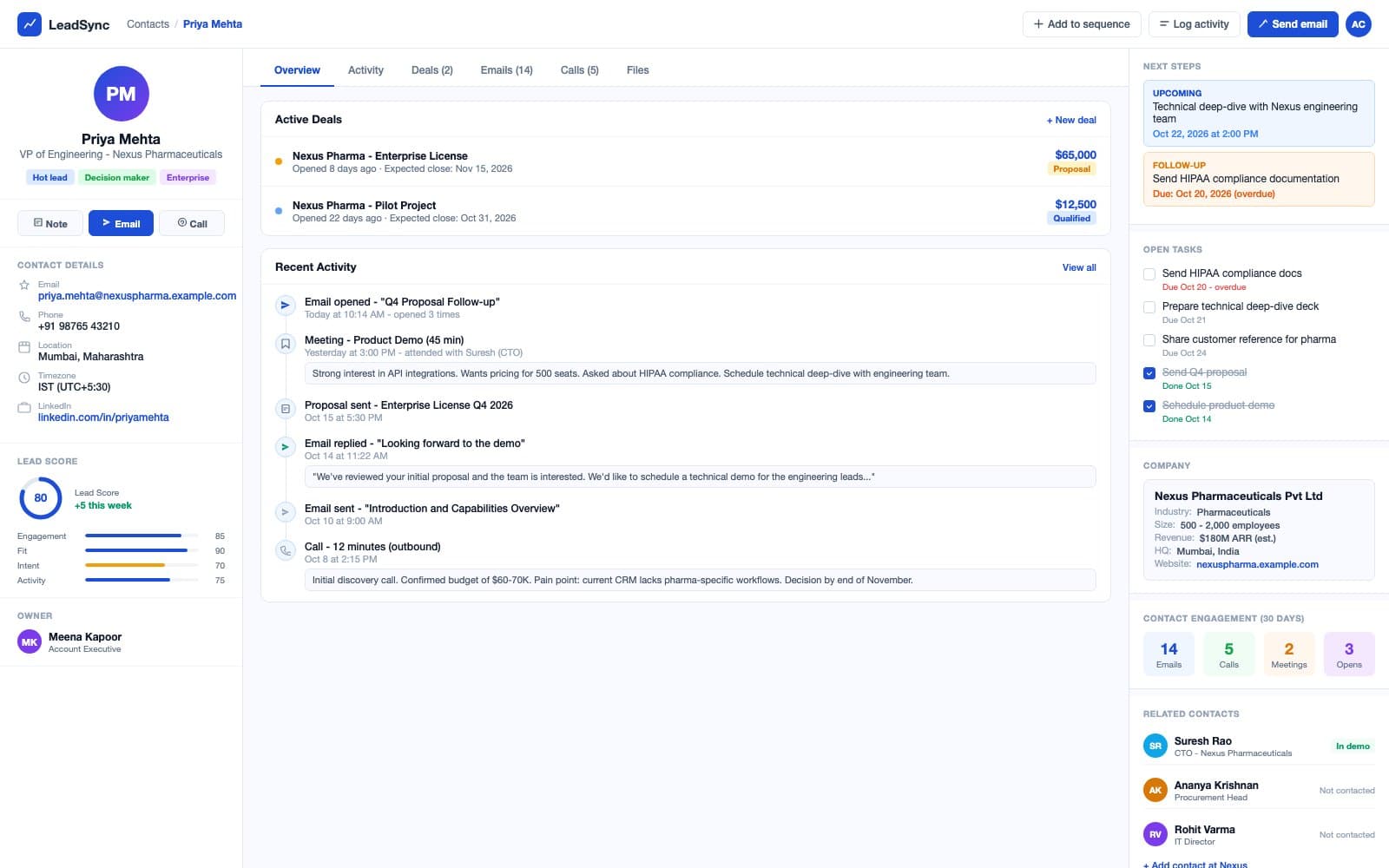Click the Intent score bar
This screenshot has height=868, width=1389.
click(142, 566)
